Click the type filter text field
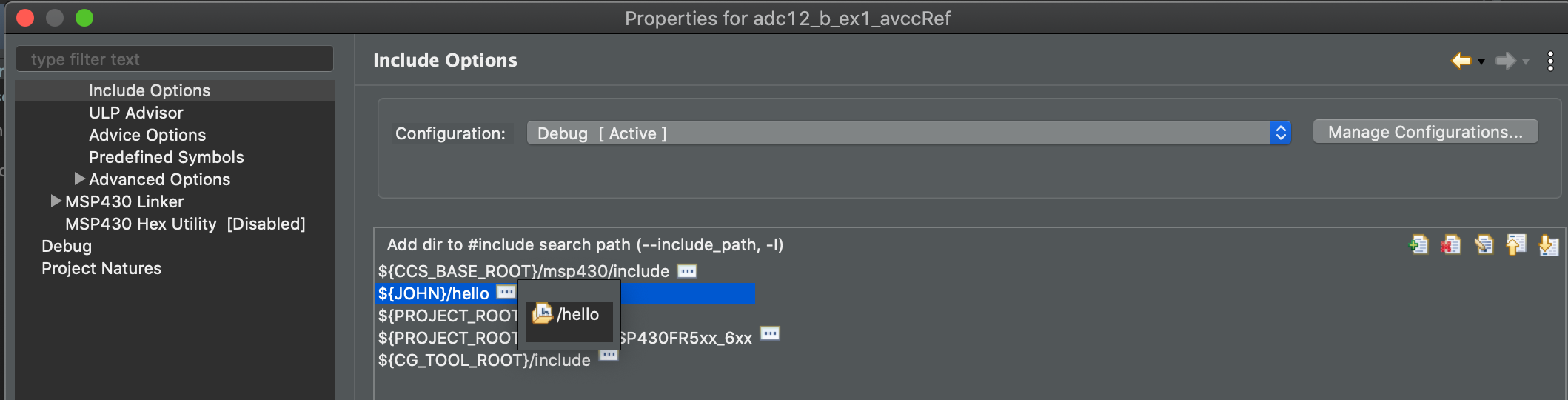 (175, 59)
